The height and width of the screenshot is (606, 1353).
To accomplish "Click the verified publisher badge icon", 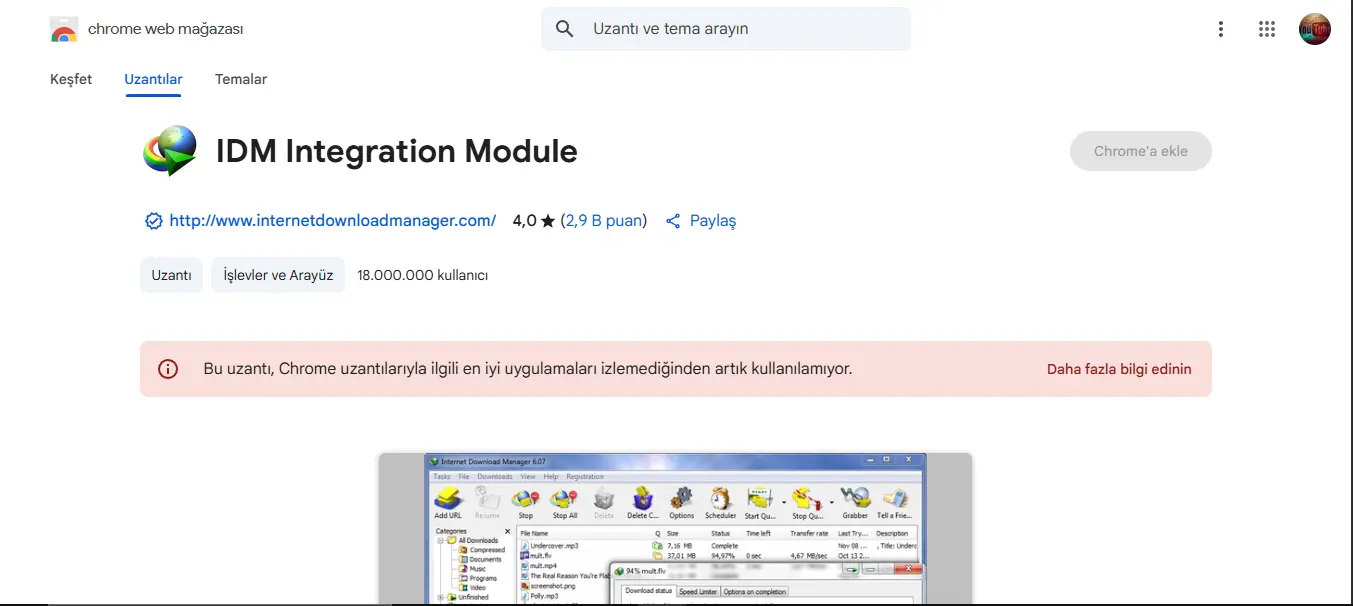I will (154, 221).
